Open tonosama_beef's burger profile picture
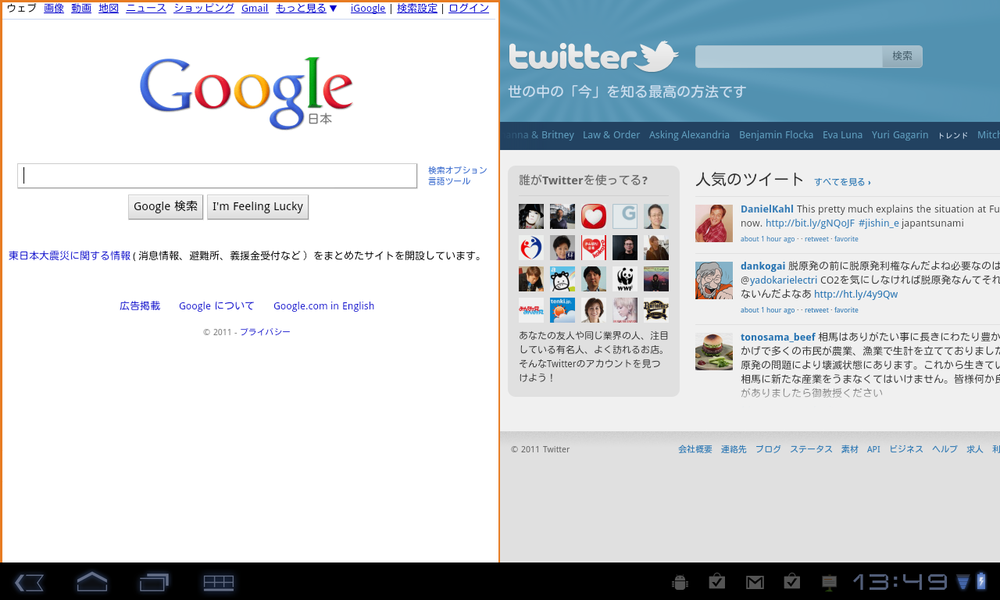Viewport: 1000px width, 600px height. 714,351
